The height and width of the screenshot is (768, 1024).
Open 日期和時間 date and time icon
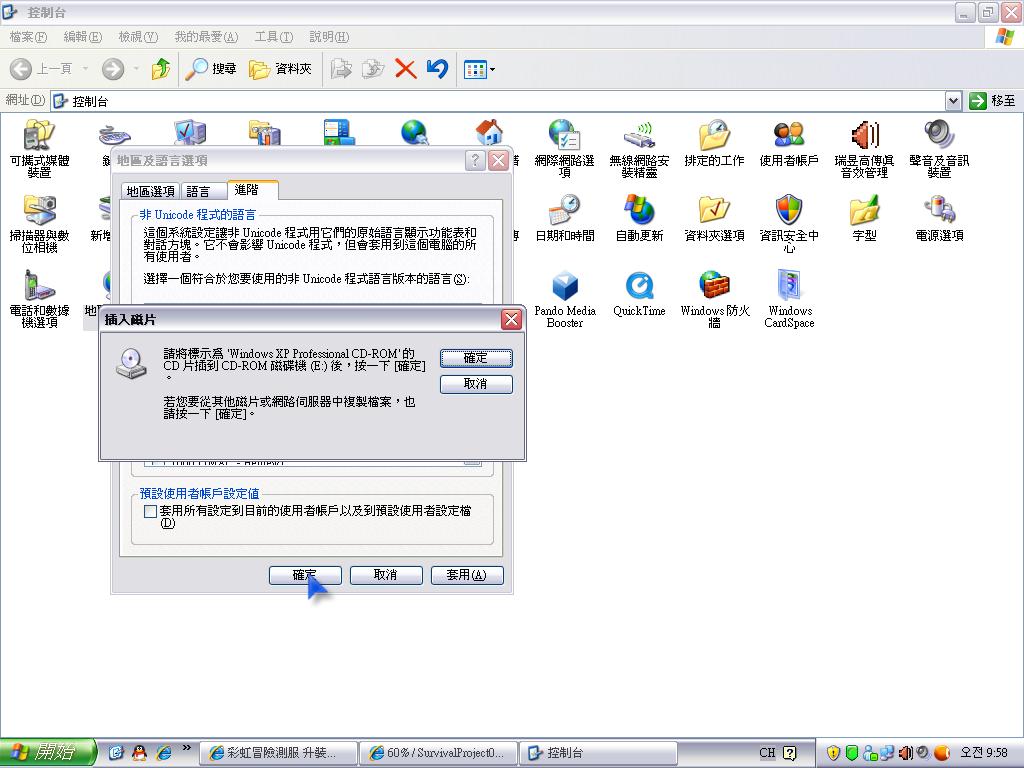point(564,212)
